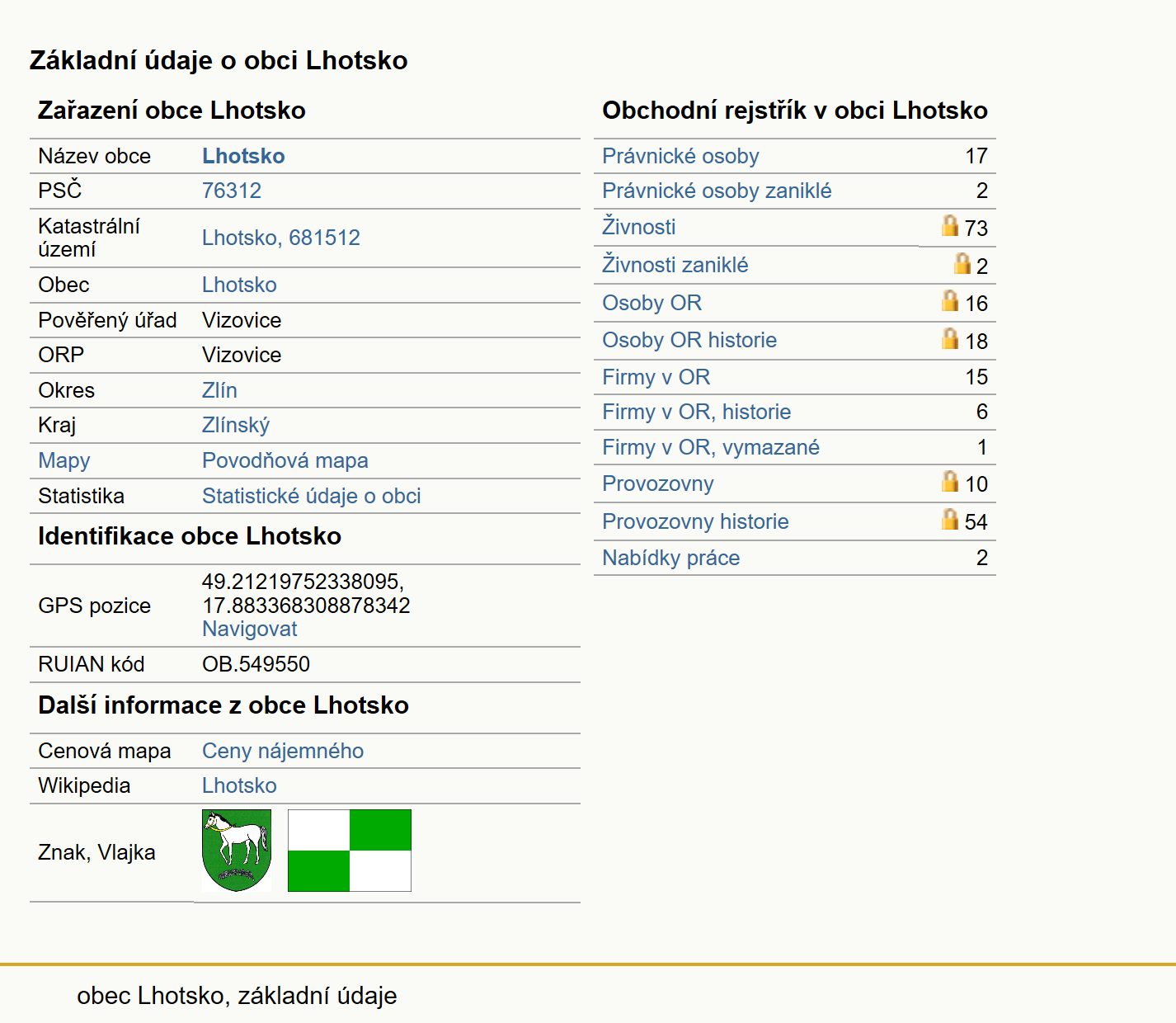1176x1023 pixels.
Task: Open Statistické údaje o obci link
Action: click(x=312, y=496)
